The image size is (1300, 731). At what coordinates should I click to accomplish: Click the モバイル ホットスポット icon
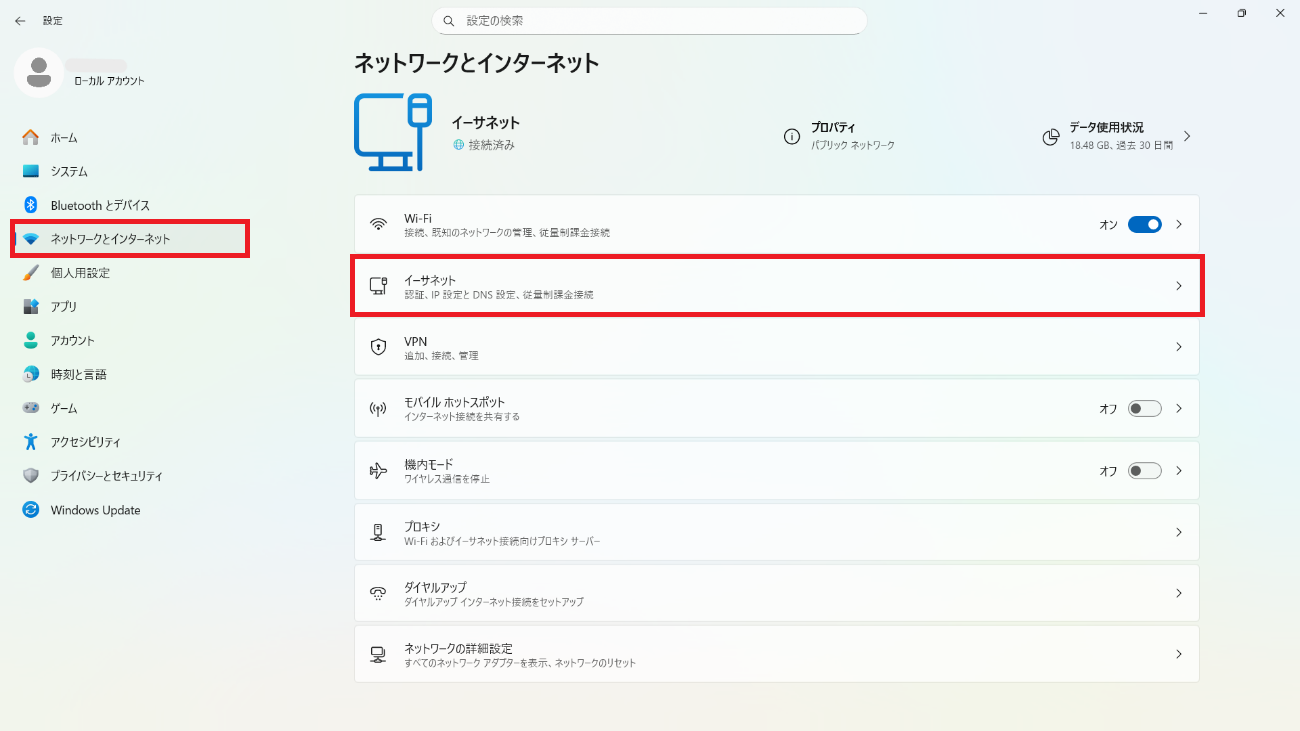[380, 408]
